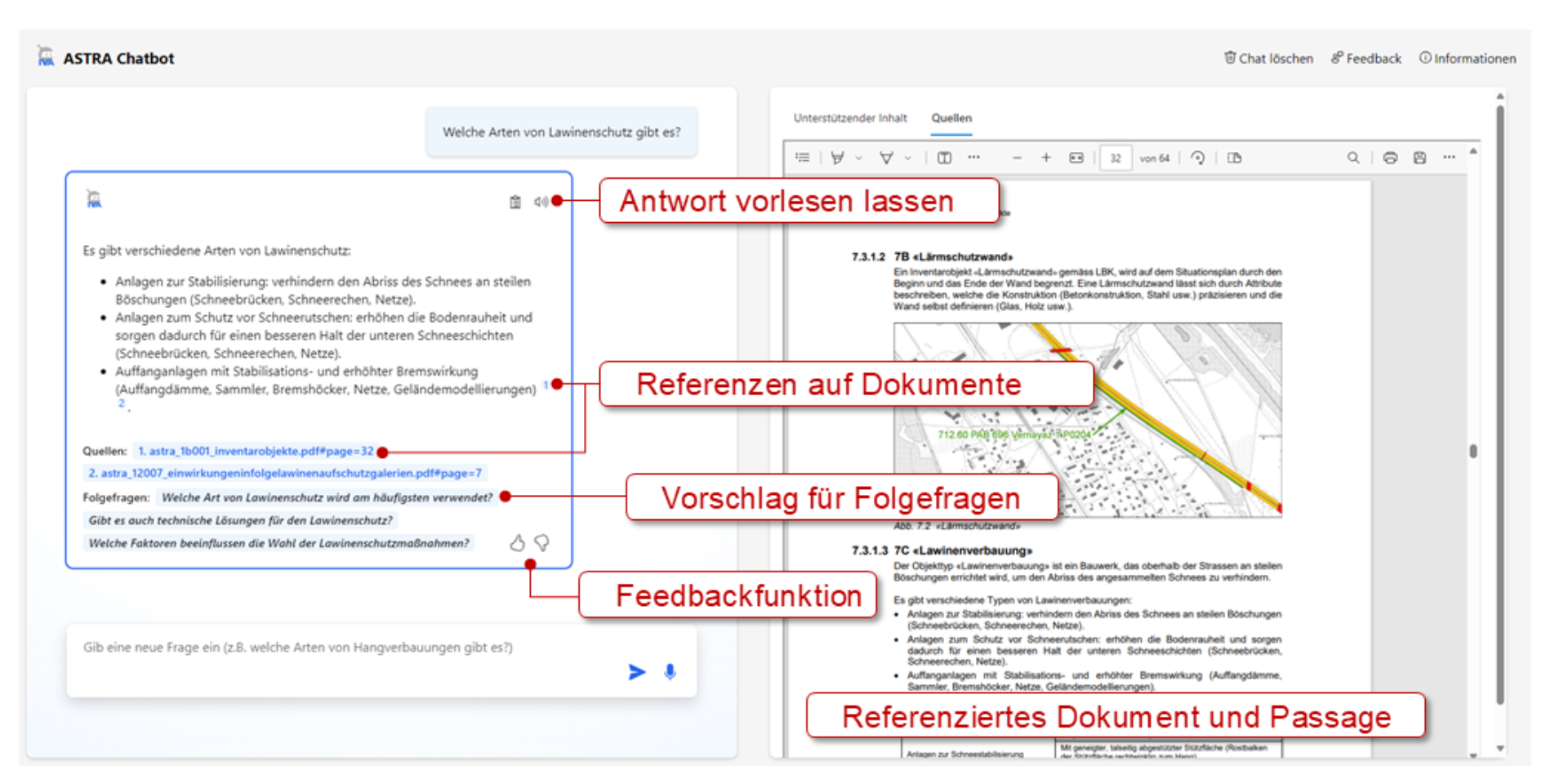The height and width of the screenshot is (766, 1568).
Task: Open search in the PDF viewer
Action: [1353, 158]
